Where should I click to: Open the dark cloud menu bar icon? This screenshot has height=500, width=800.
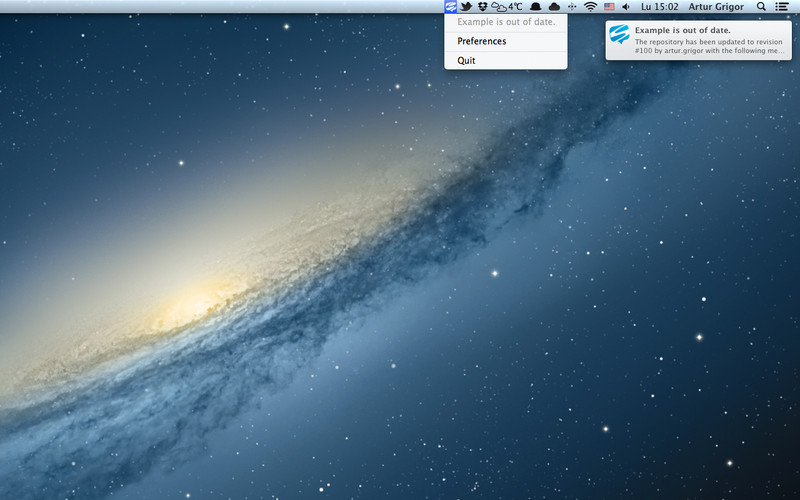point(554,7)
